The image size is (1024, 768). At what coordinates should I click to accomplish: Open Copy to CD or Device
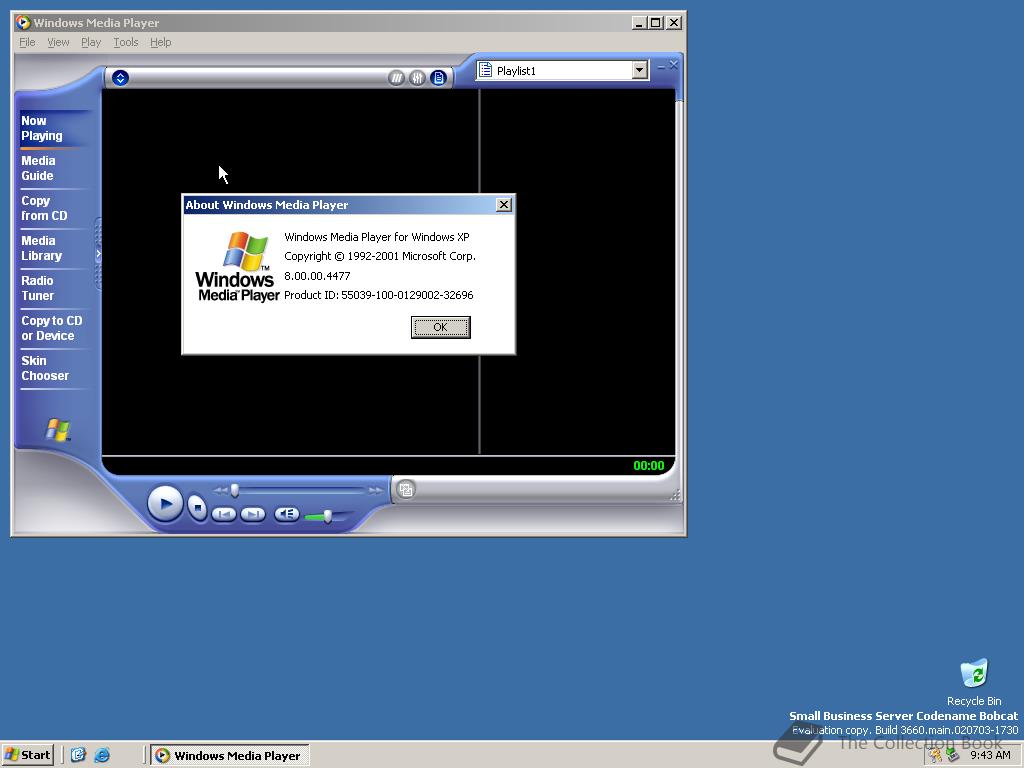pos(52,328)
